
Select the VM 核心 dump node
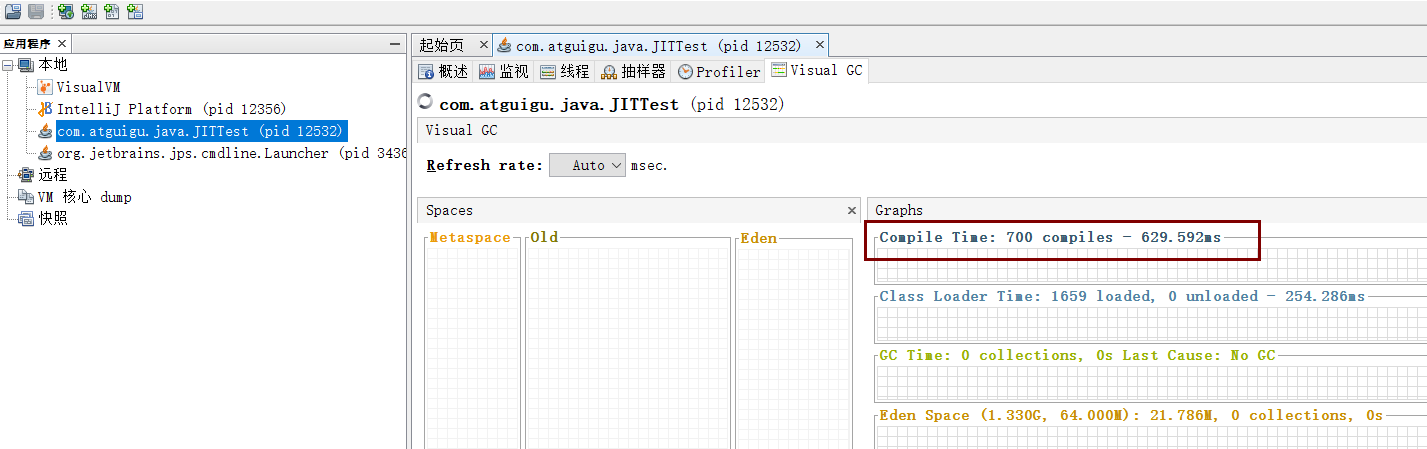(x=75, y=197)
